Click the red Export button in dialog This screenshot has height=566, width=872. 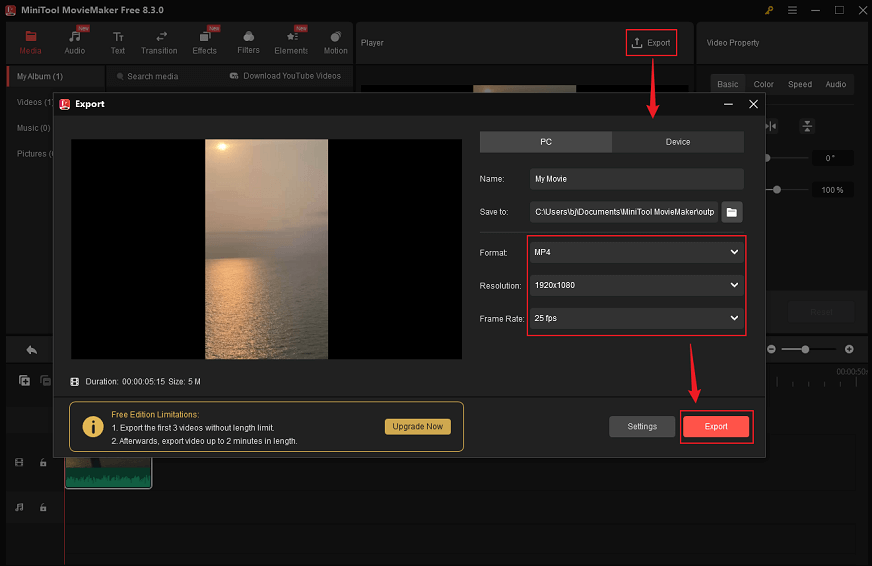tap(716, 426)
